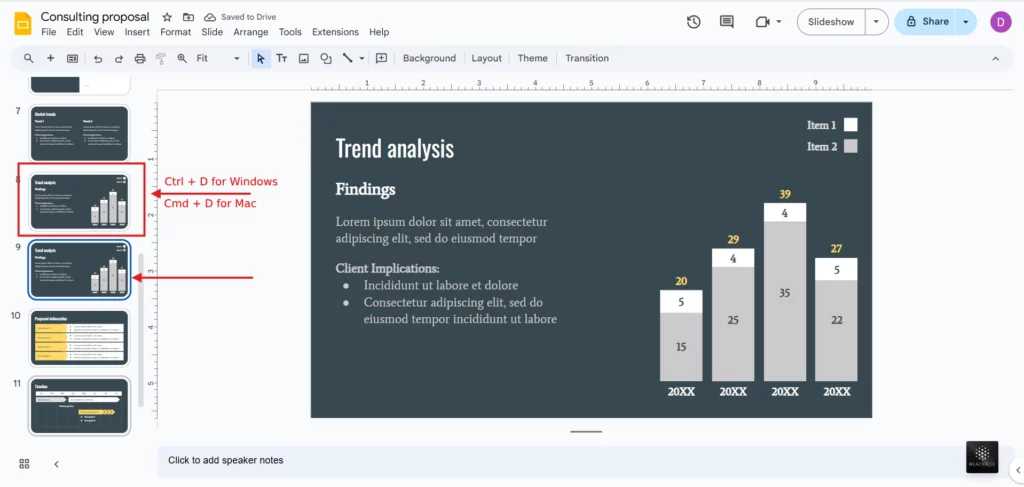Star the Consulting proposal document
This screenshot has width=1024, height=487.
tap(167, 17)
